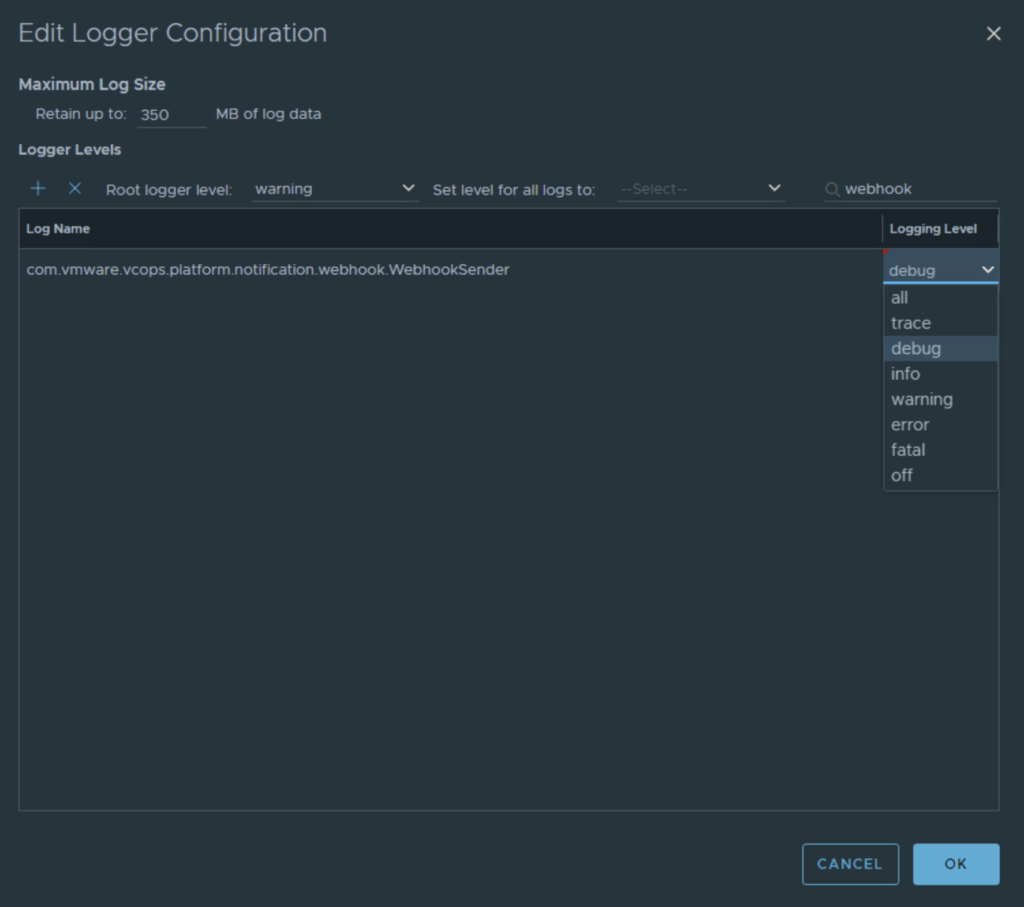Click the search magnifier icon
The image size is (1024, 907).
tap(832, 189)
